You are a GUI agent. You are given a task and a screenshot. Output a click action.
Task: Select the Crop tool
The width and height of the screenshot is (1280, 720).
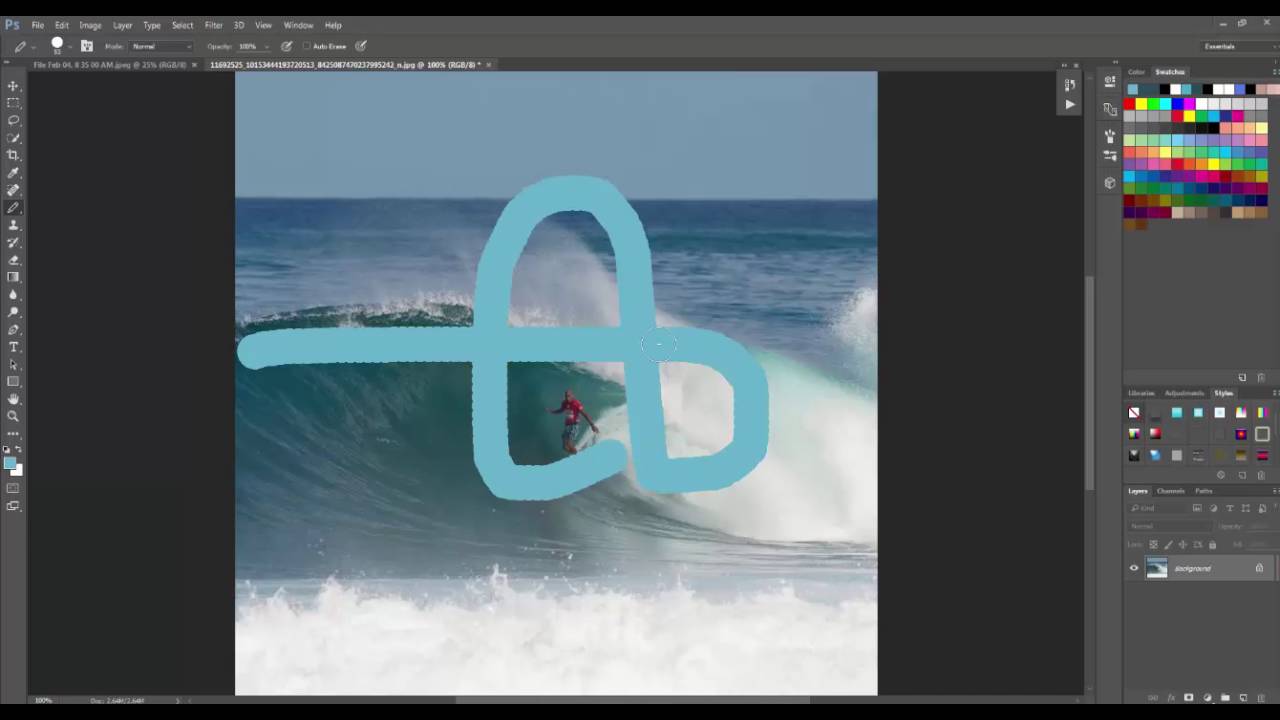pos(13,155)
